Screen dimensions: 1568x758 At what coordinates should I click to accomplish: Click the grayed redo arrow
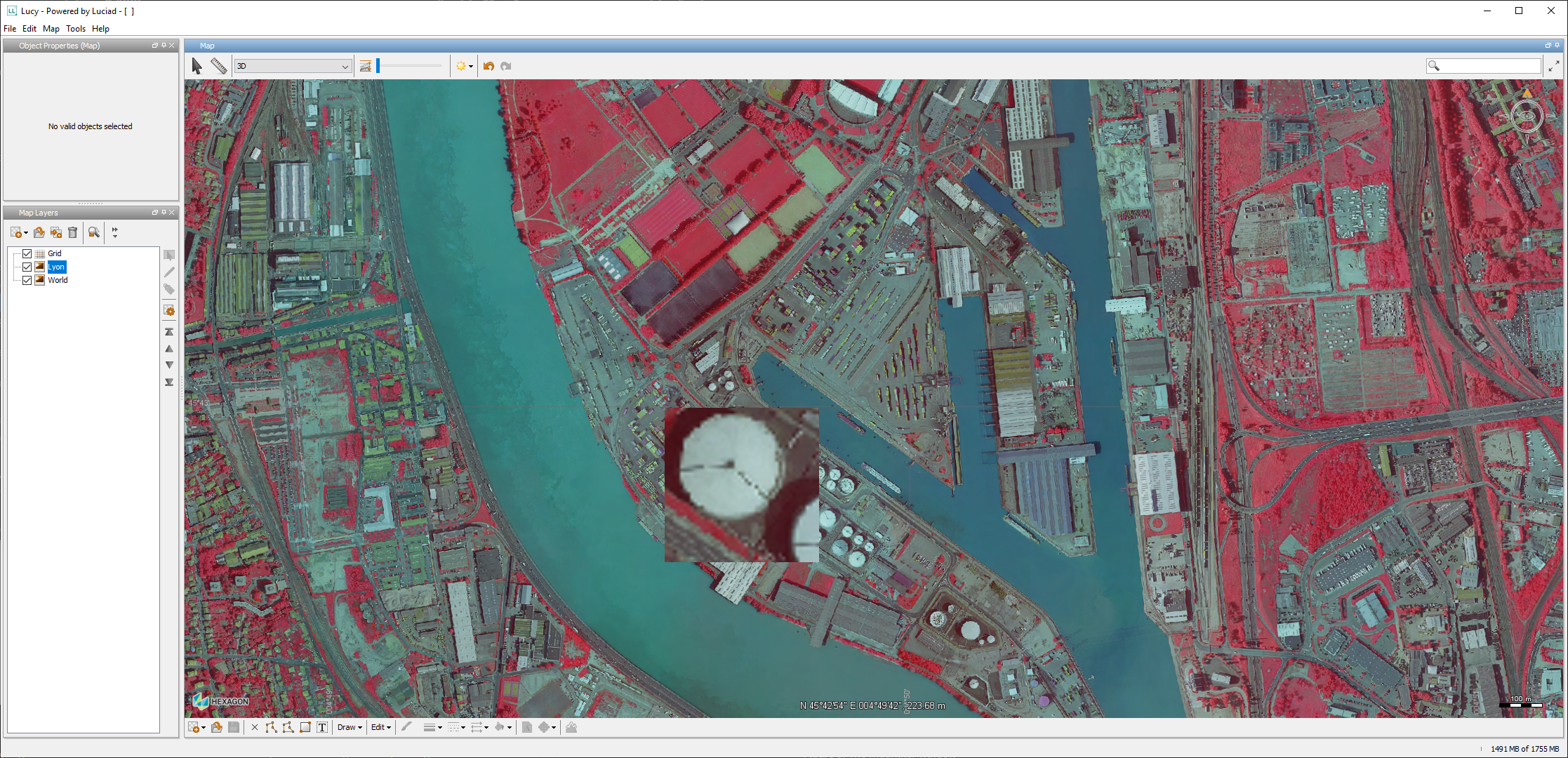coord(506,66)
